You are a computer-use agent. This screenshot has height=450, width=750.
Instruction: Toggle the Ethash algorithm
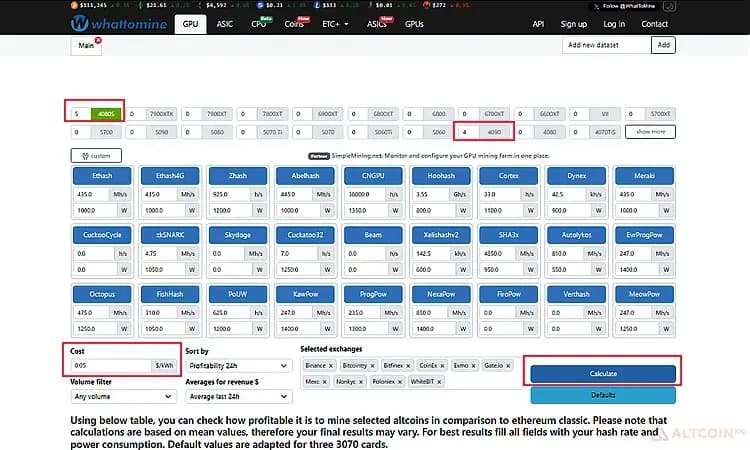[x=102, y=176]
